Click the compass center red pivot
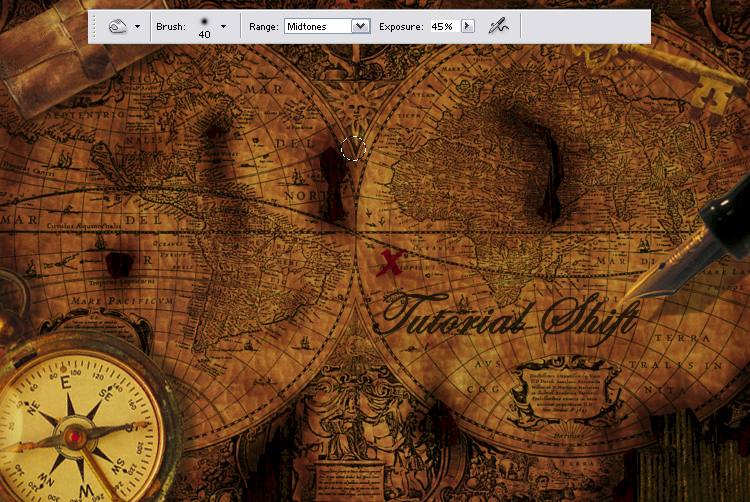Viewport: 750px width, 502px height. [x=72, y=435]
